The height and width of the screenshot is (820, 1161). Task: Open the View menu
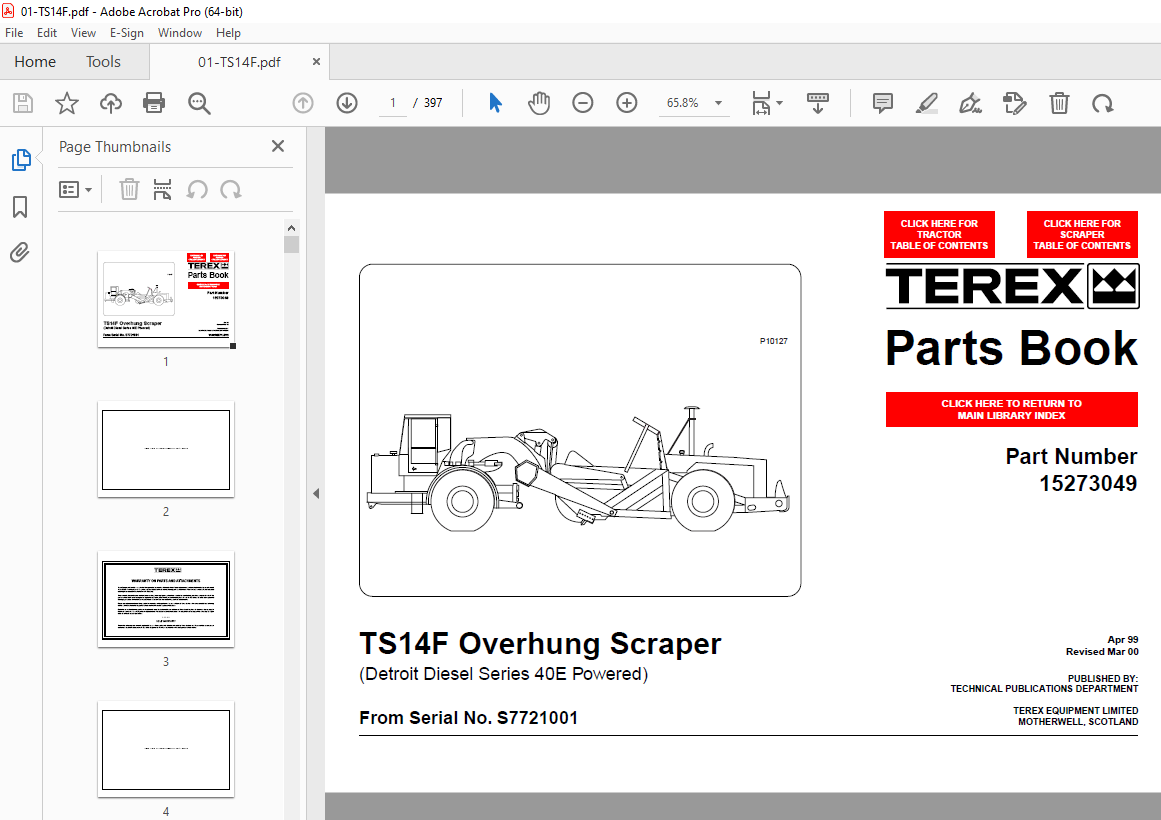pos(83,33)
